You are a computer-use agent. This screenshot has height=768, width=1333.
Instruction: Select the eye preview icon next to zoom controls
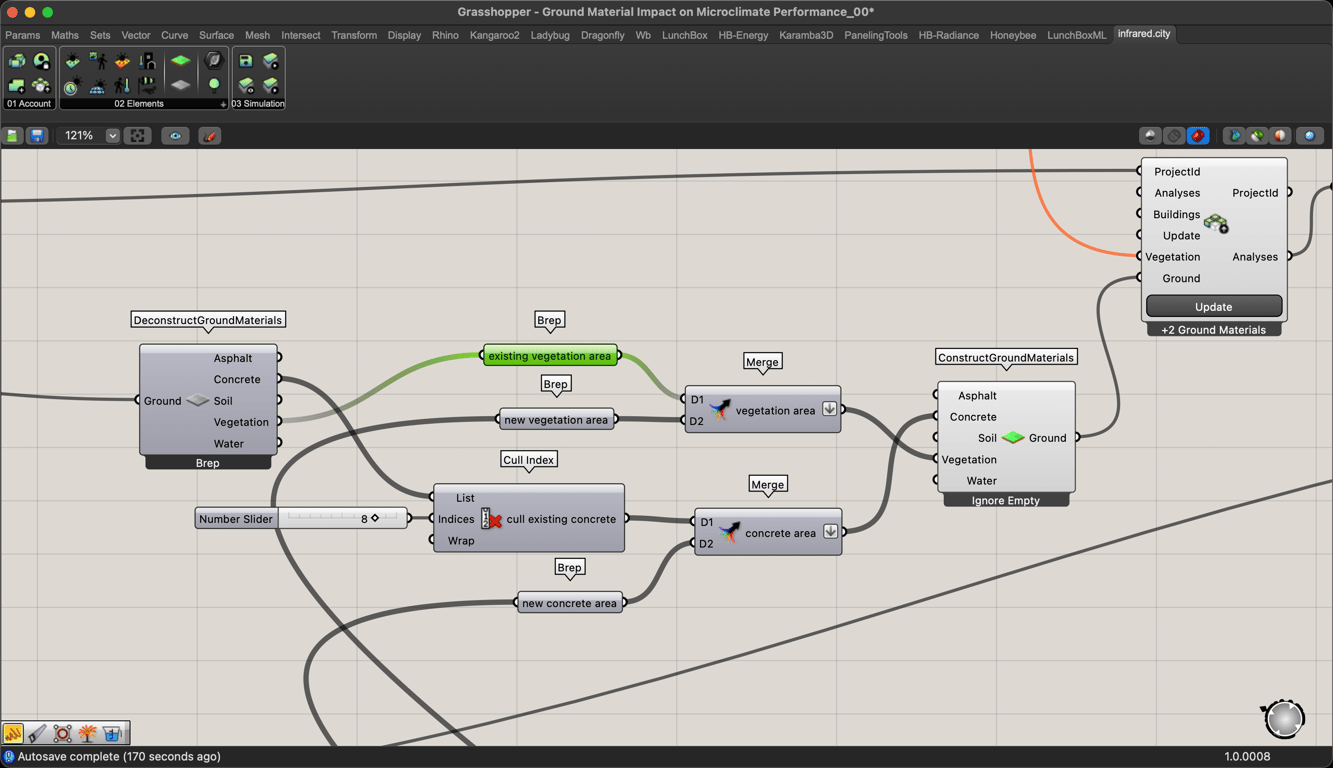point(175,135)
